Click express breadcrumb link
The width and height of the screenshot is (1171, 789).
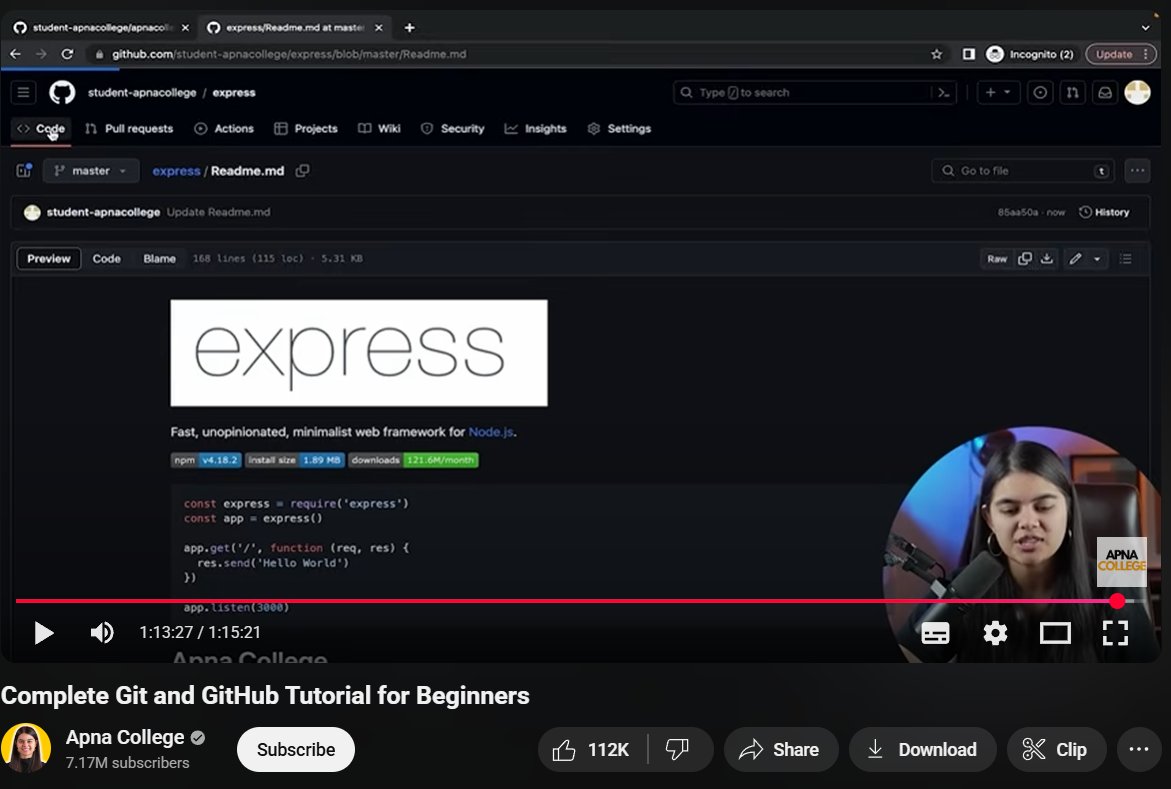tap(176, 171)
